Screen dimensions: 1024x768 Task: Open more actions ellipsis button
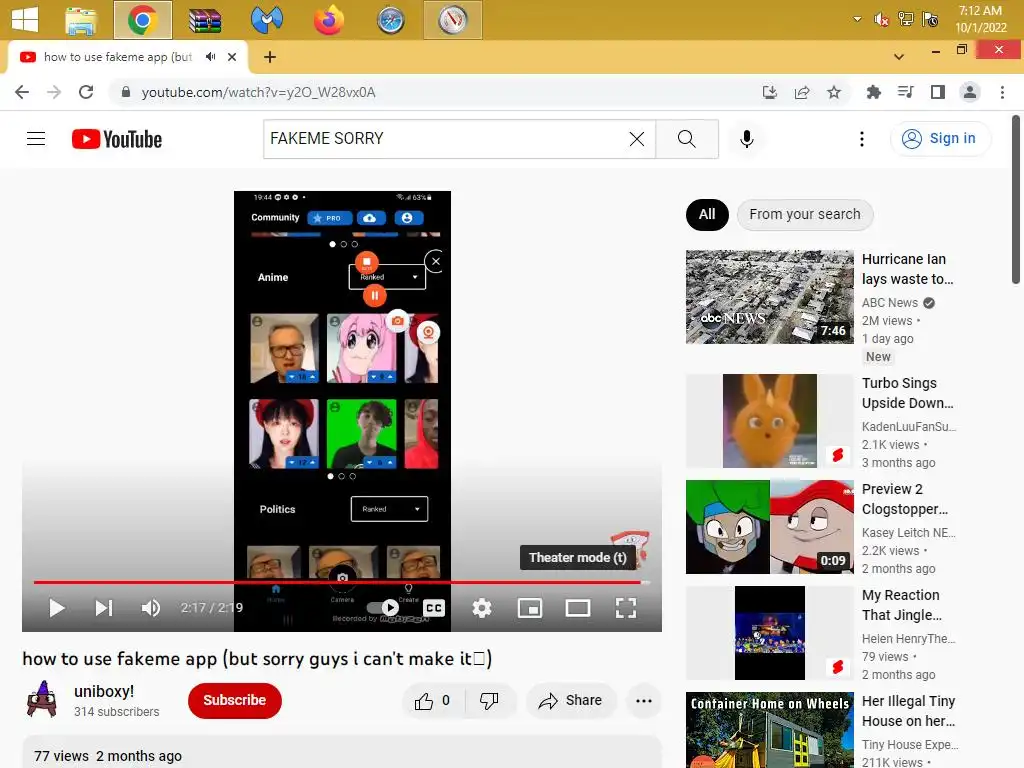click(644, 701)
